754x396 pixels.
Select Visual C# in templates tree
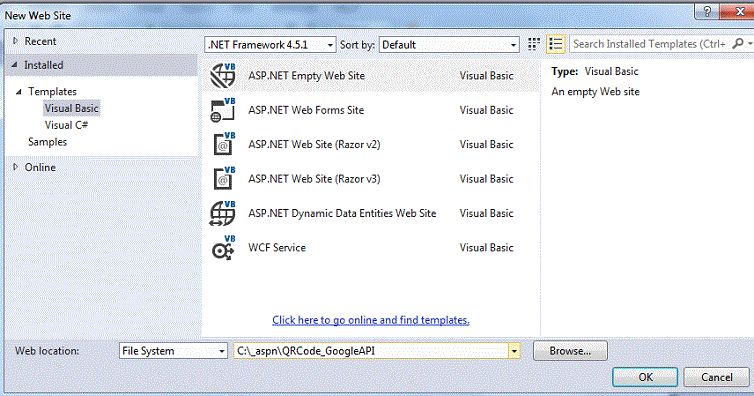click(x=66, y=125)
